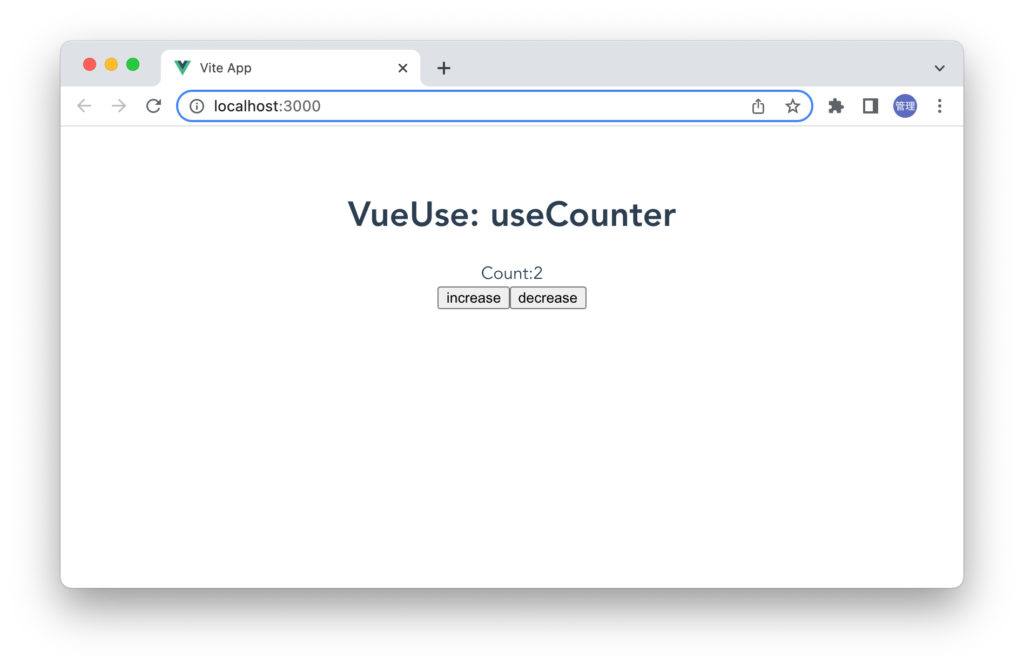Go back to previous page
Image resolution: width=1024 pixels, height=668 pixels.
pyautogui.click(x=84, y=106)
